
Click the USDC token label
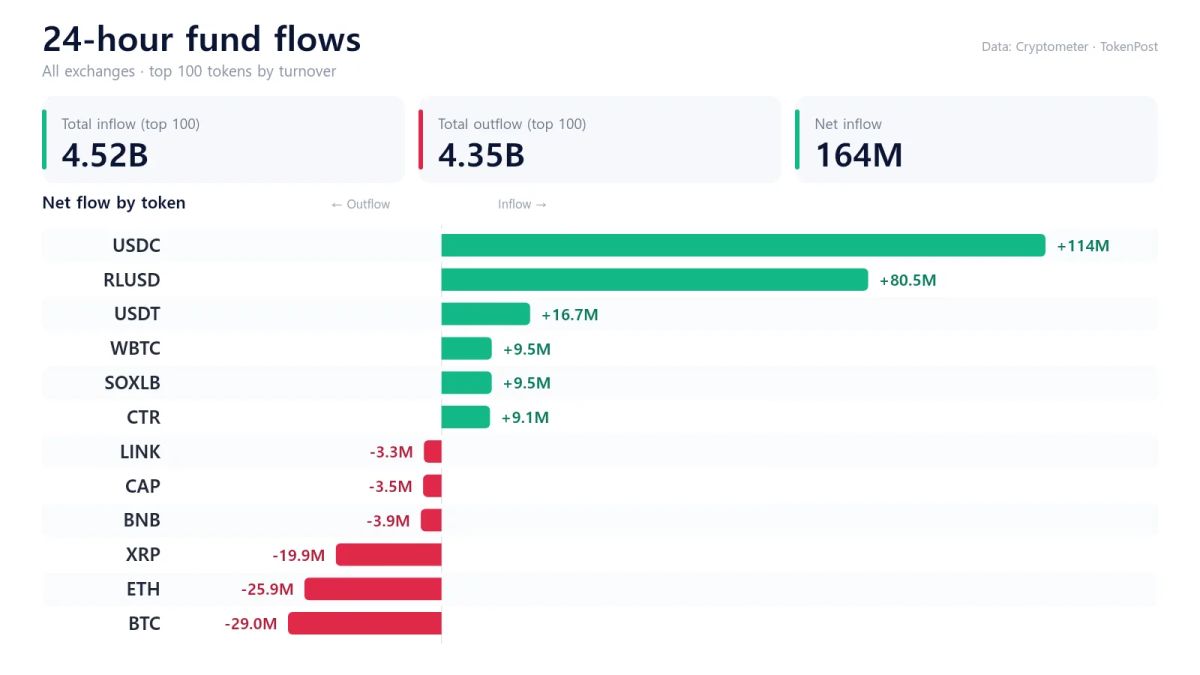point(136,246)
